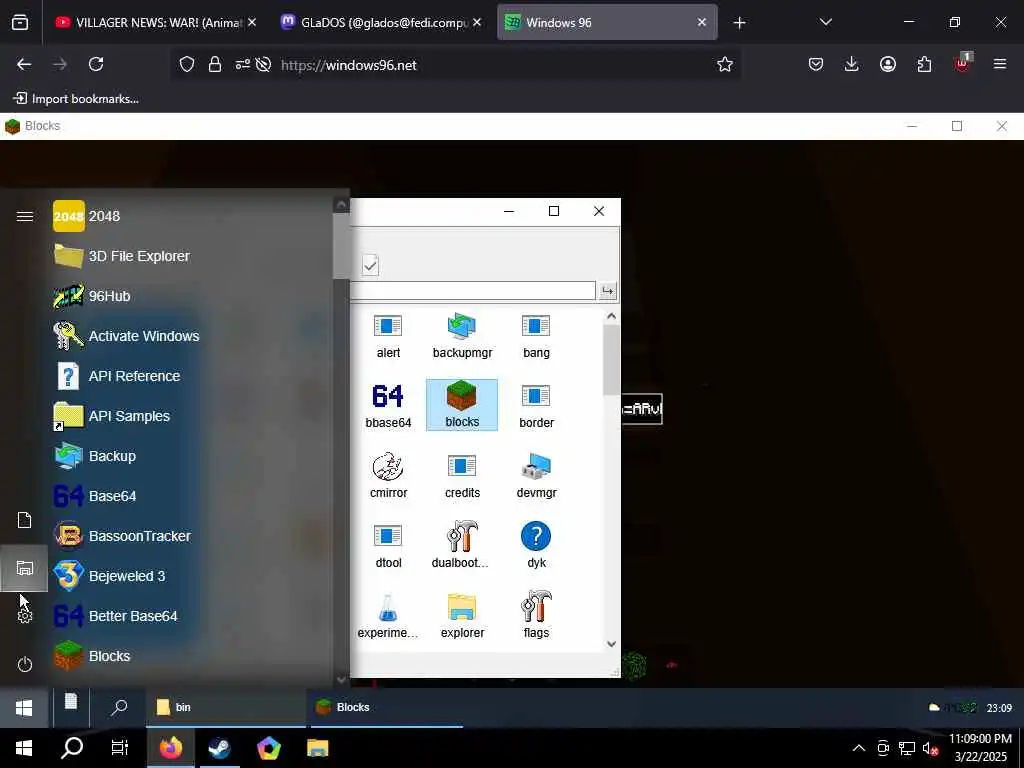Reload the current page
This screenshot has height=768, width=1024.
96,64
